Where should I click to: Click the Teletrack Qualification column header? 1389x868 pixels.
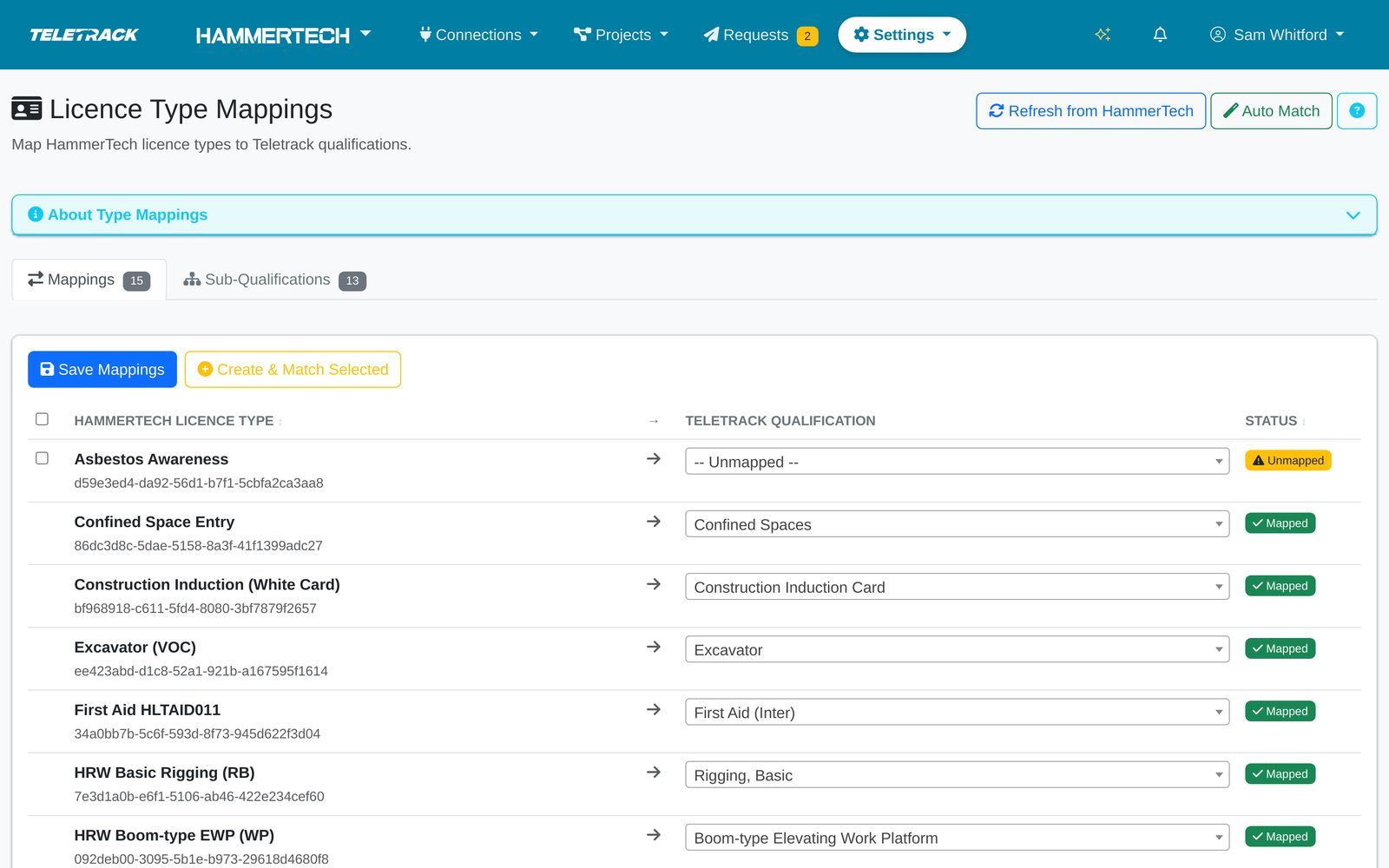click(780, 421)
